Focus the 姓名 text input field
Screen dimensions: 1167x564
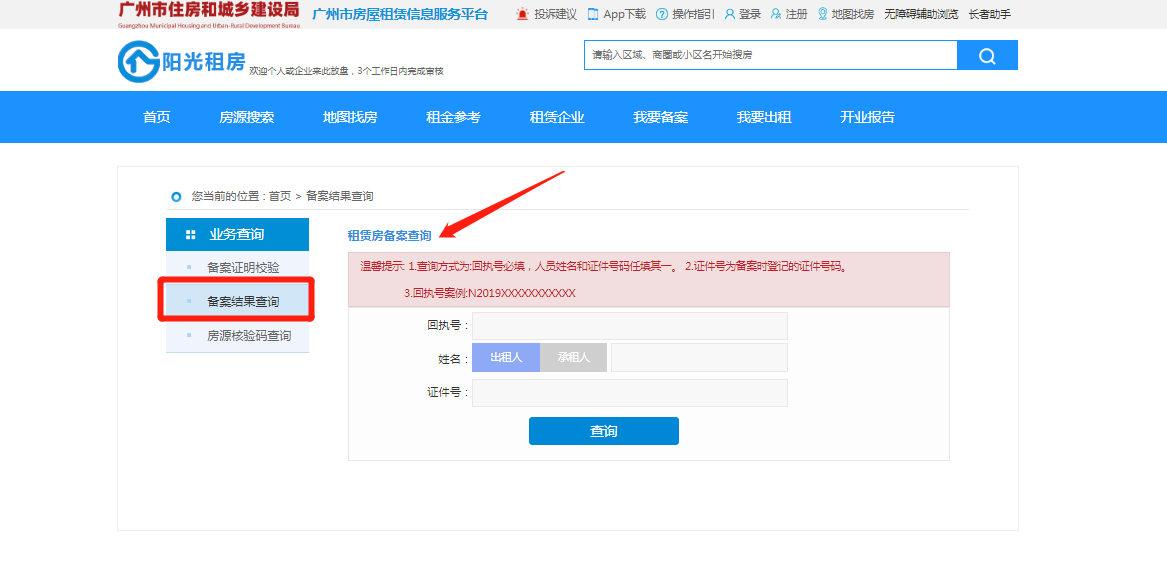pos(699,357)
